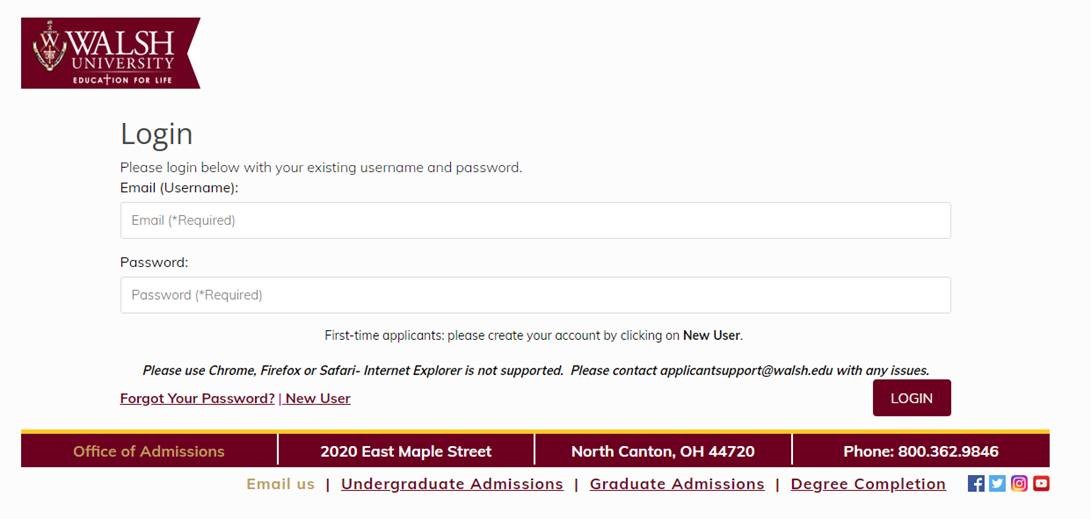Image resolution: width=1091 pixels, height=519 pixels.
Task: Select Office of Admissions in footer bar
Action: click(149, 451)
